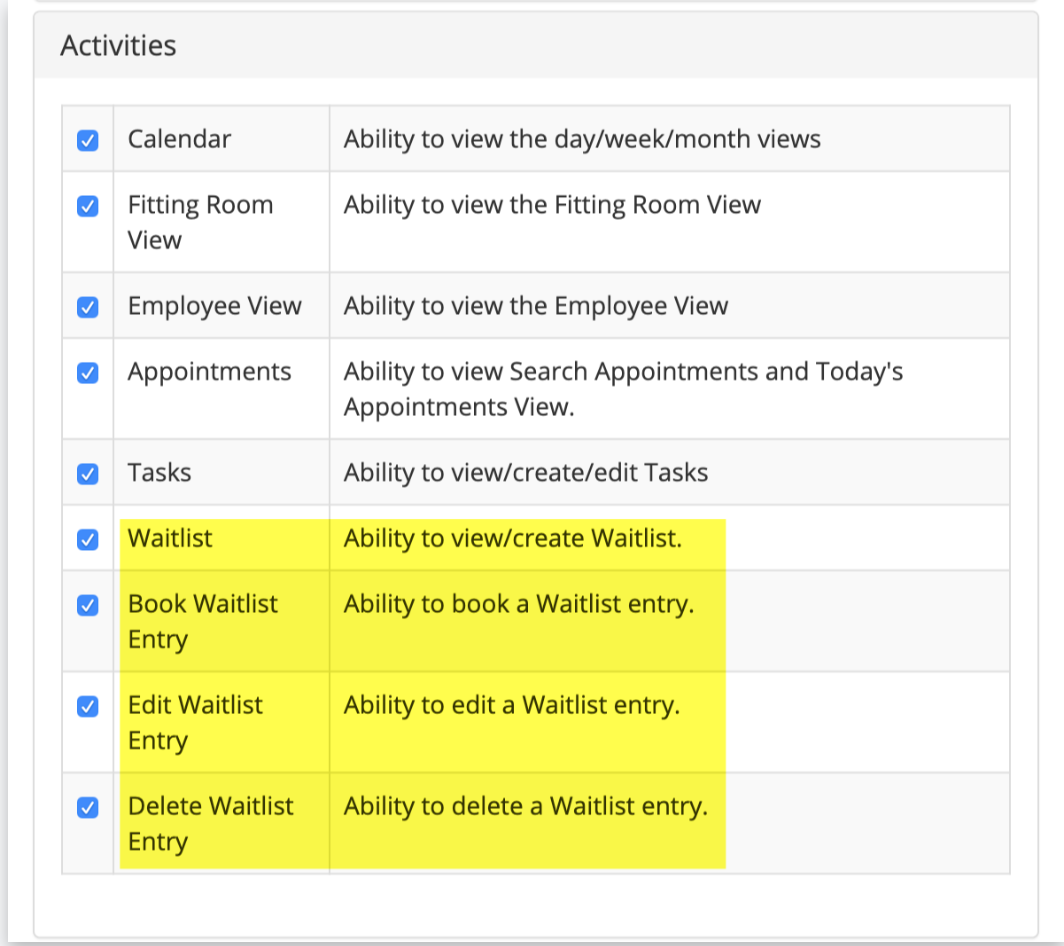
Task: Toggle the Fitting Room View checkbox
Action: (x=88, y=206)
